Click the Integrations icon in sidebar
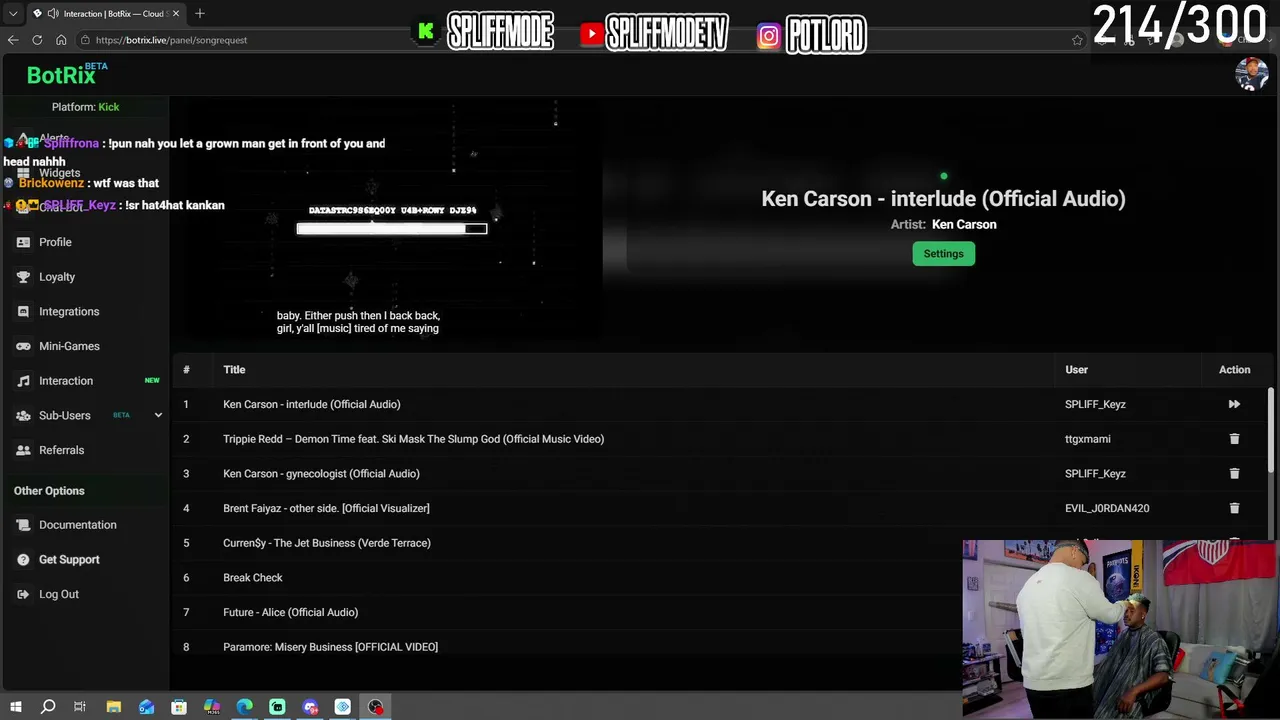This screenshot has width=1280, height=720. point(23,312)
